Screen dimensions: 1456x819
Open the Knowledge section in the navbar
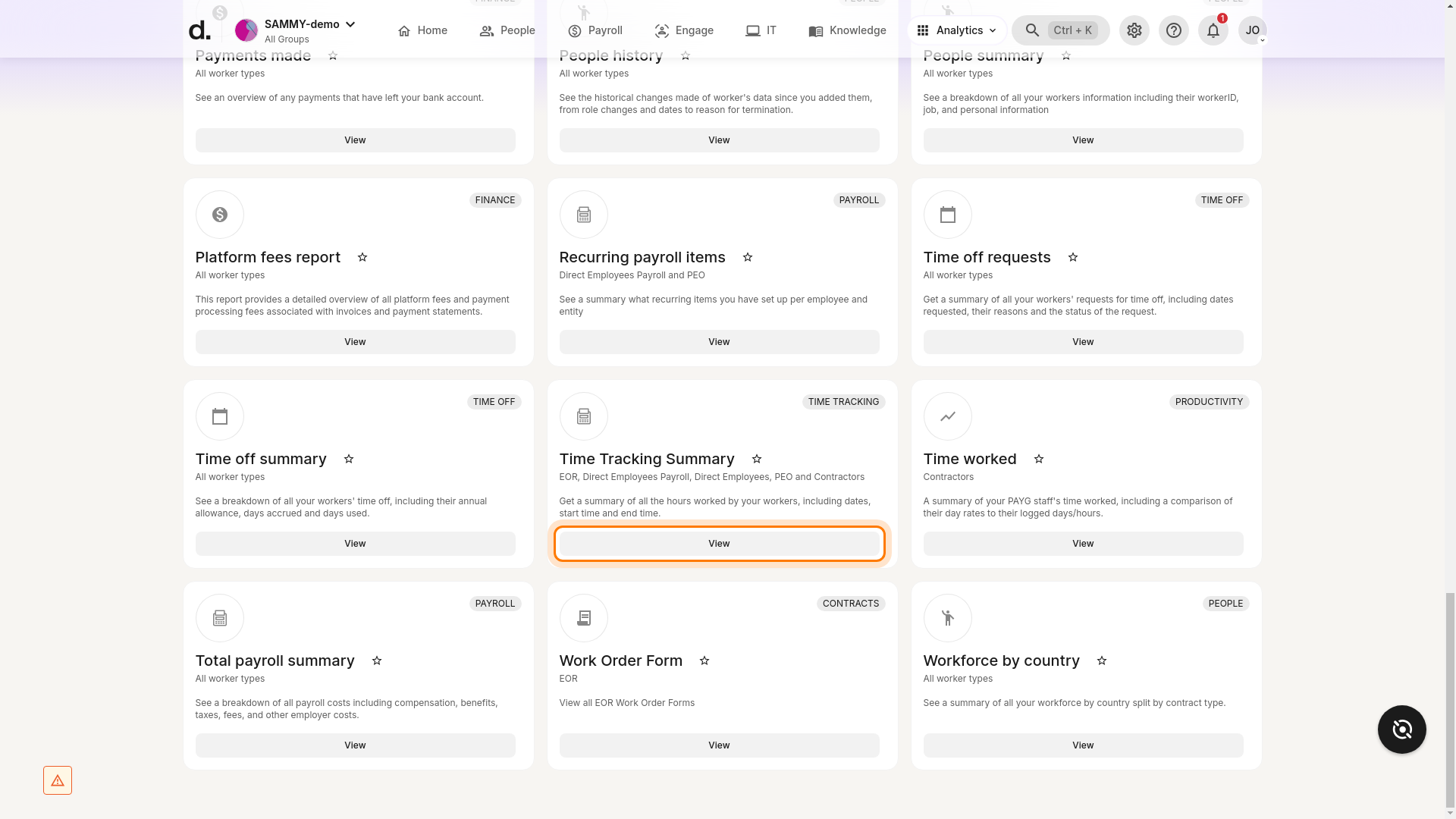pos(847,30)
